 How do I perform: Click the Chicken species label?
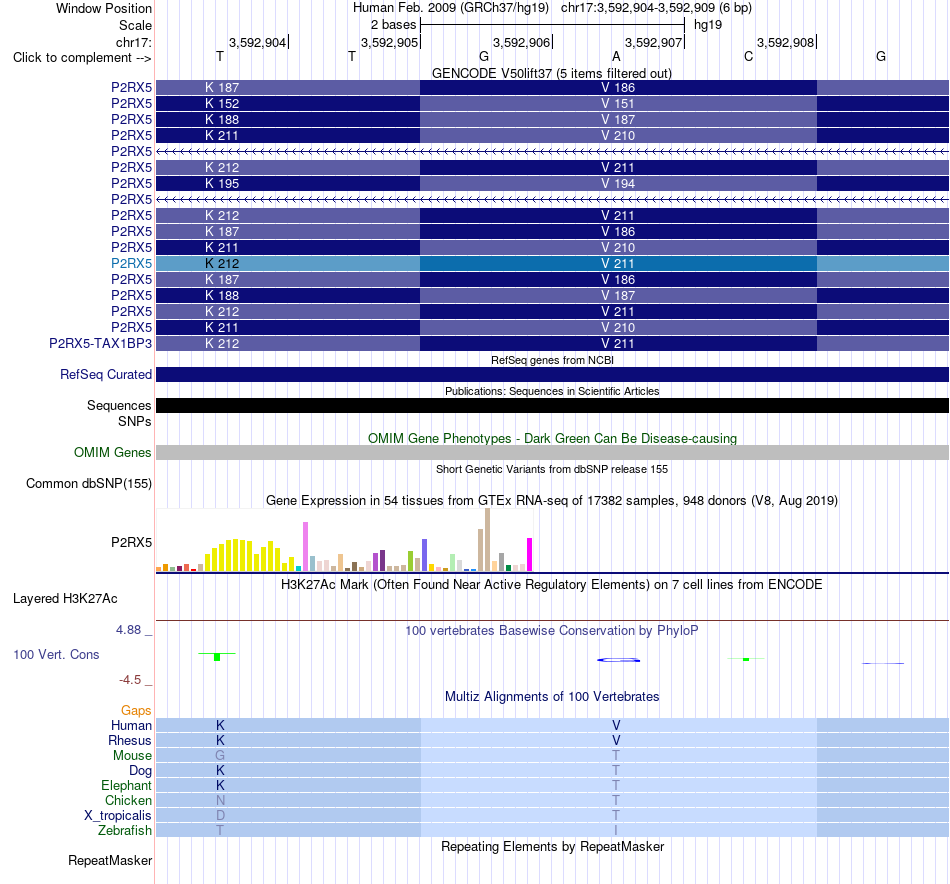[128, 800]
